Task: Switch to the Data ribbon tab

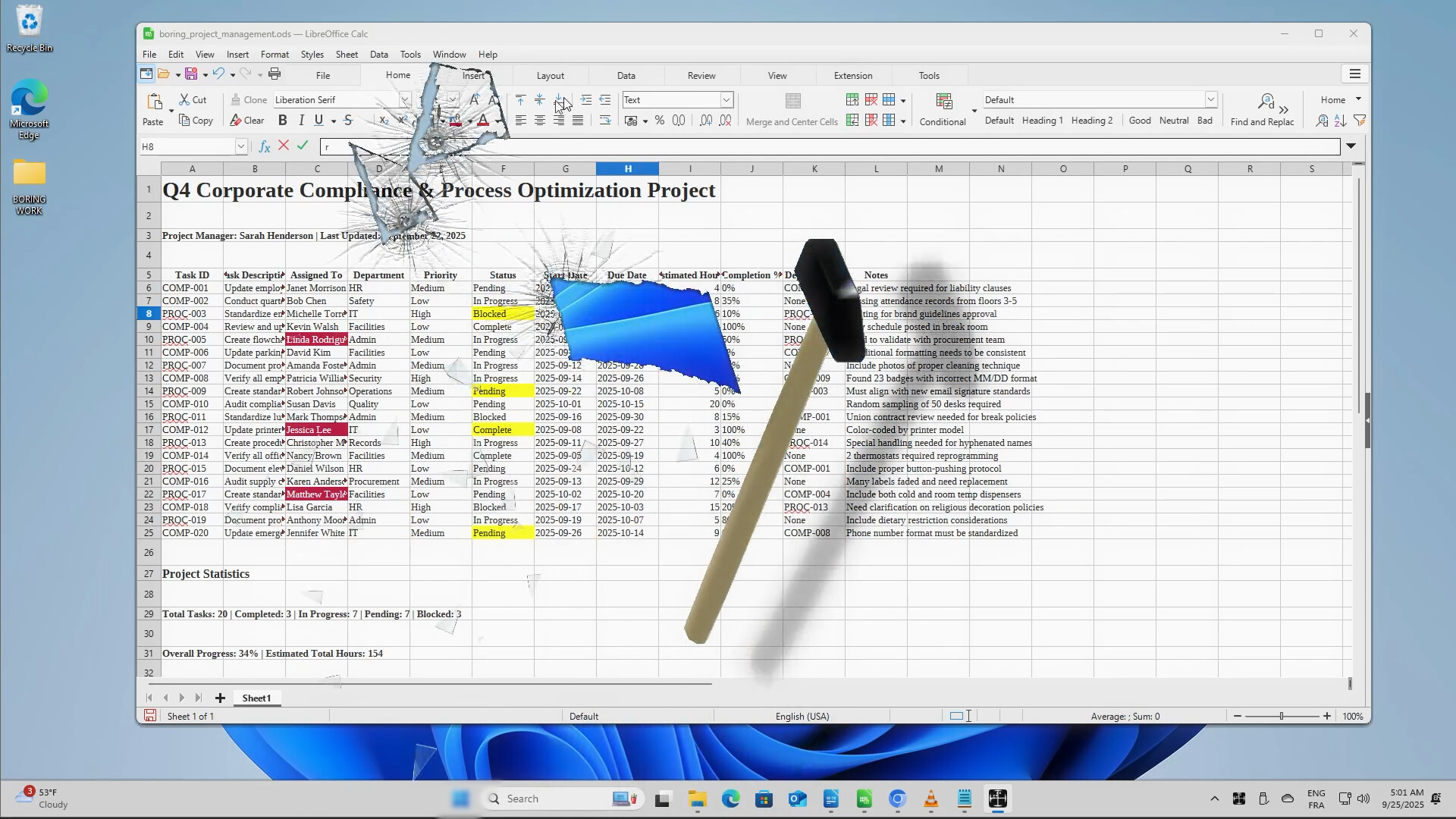Action: pyautogui.click(x=626, y=74)
